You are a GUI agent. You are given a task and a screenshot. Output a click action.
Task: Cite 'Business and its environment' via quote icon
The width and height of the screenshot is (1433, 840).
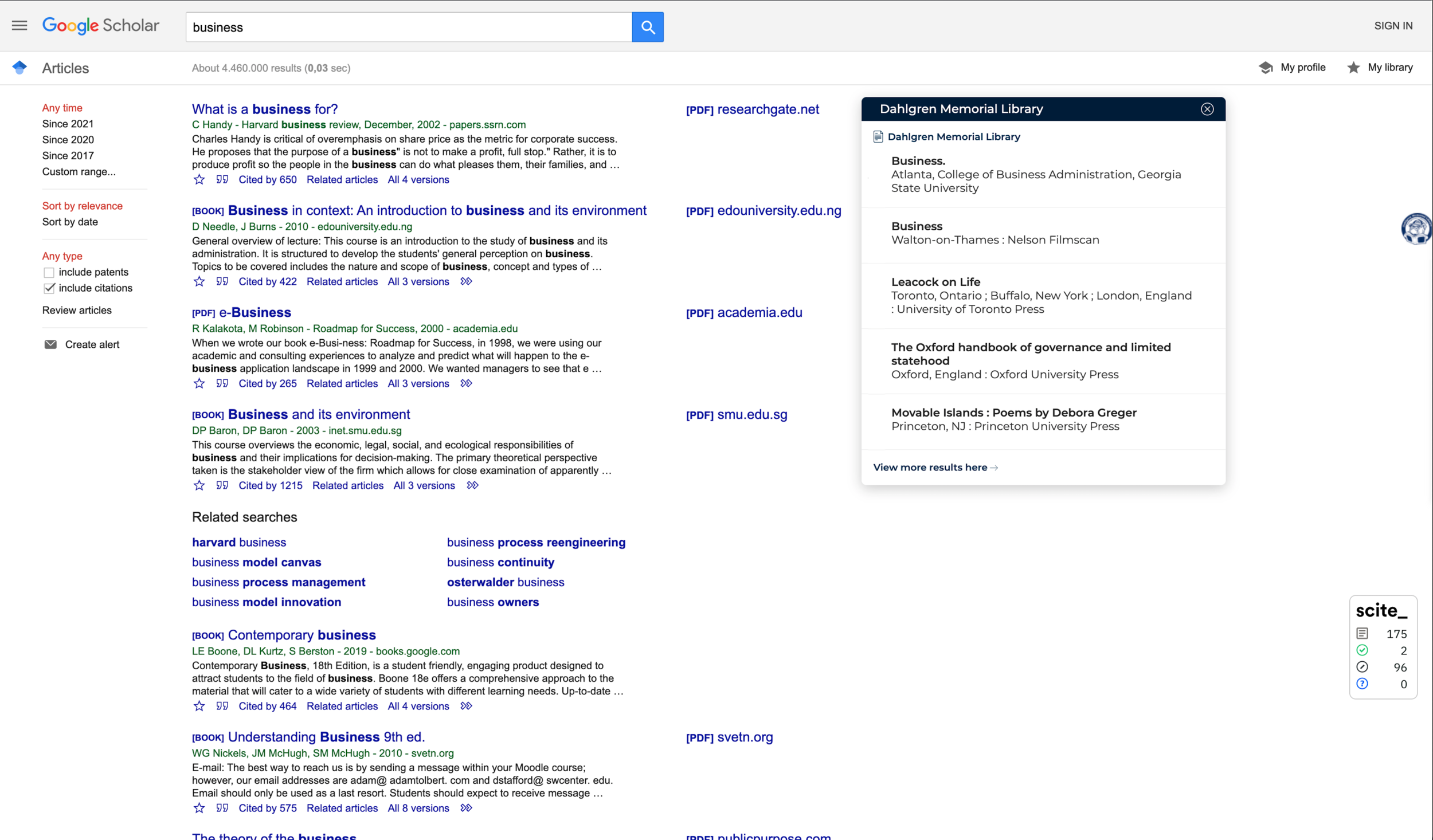(x=222, y=486)
